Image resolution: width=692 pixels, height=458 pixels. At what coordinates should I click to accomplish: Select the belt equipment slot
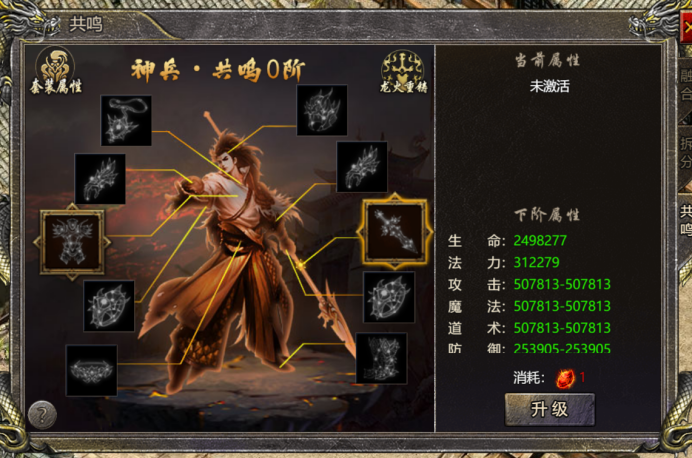point(91,370)
